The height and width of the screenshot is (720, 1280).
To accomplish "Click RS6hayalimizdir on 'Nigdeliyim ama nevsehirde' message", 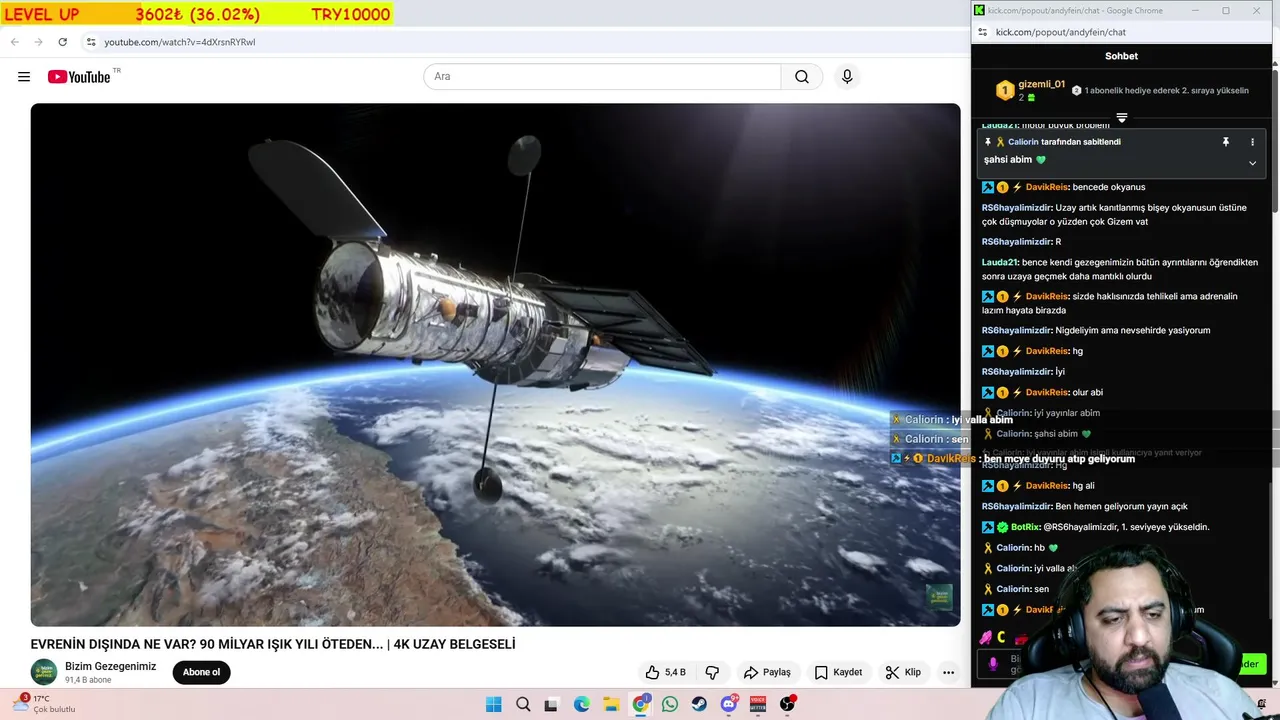I will click(x=1017, y=330).
